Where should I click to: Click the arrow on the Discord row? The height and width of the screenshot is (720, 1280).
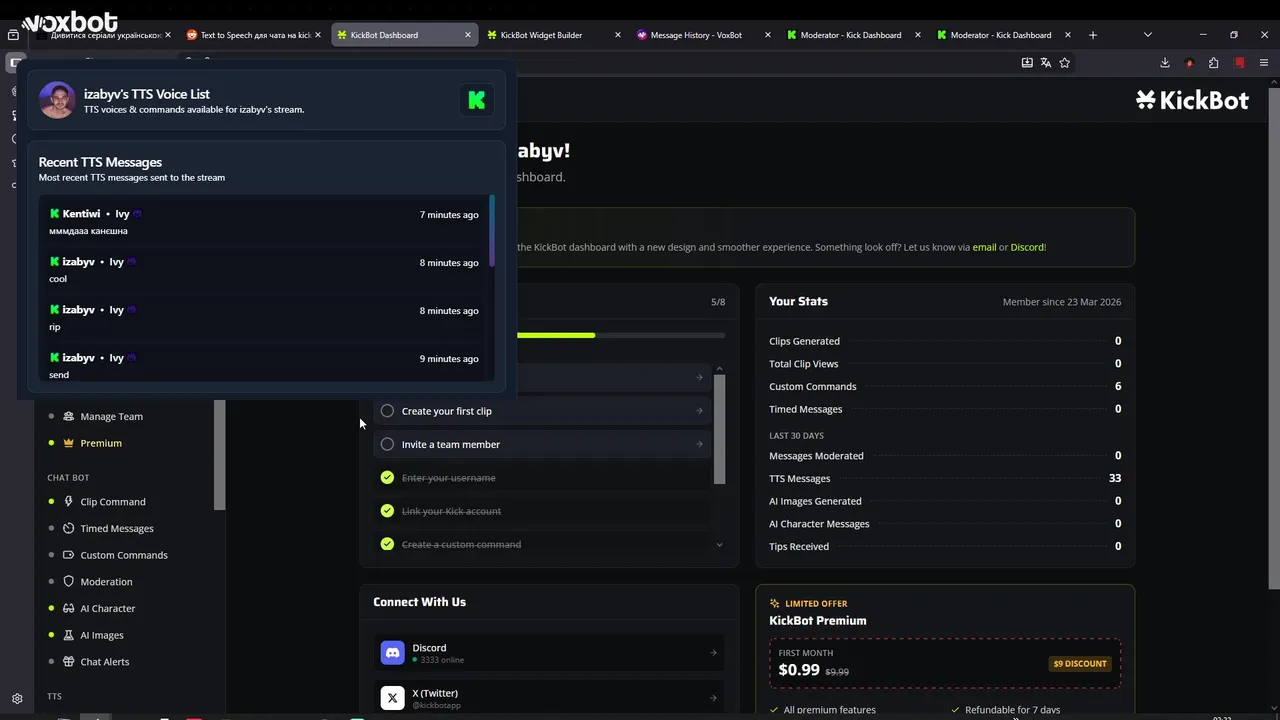pos(713,653)
